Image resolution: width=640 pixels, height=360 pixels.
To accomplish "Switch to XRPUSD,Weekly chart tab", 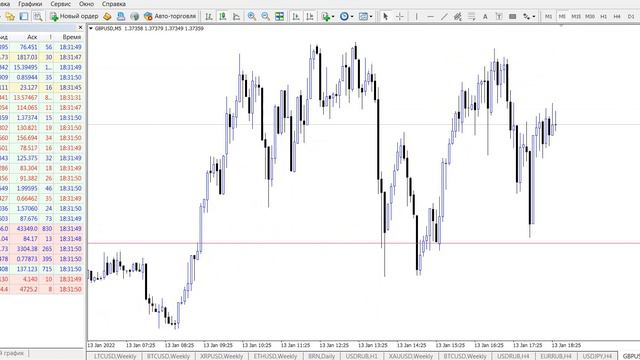I will (222, 356).
